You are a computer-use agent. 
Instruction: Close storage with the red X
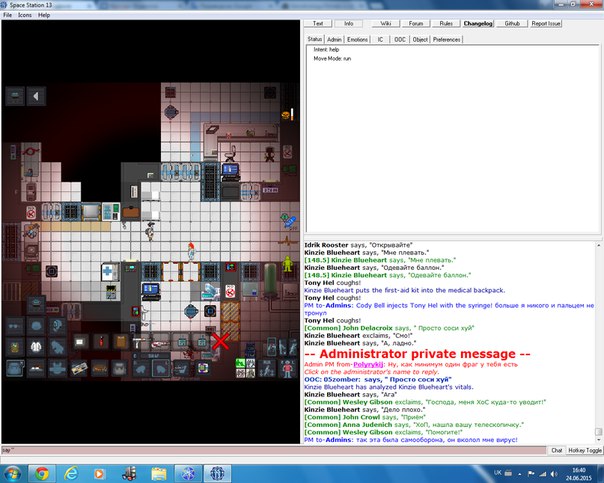220,341
